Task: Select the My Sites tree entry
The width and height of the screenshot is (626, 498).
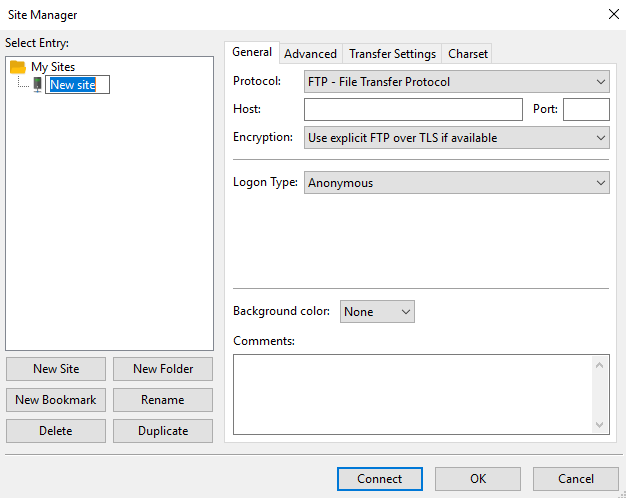Action: tap(53, 67)
